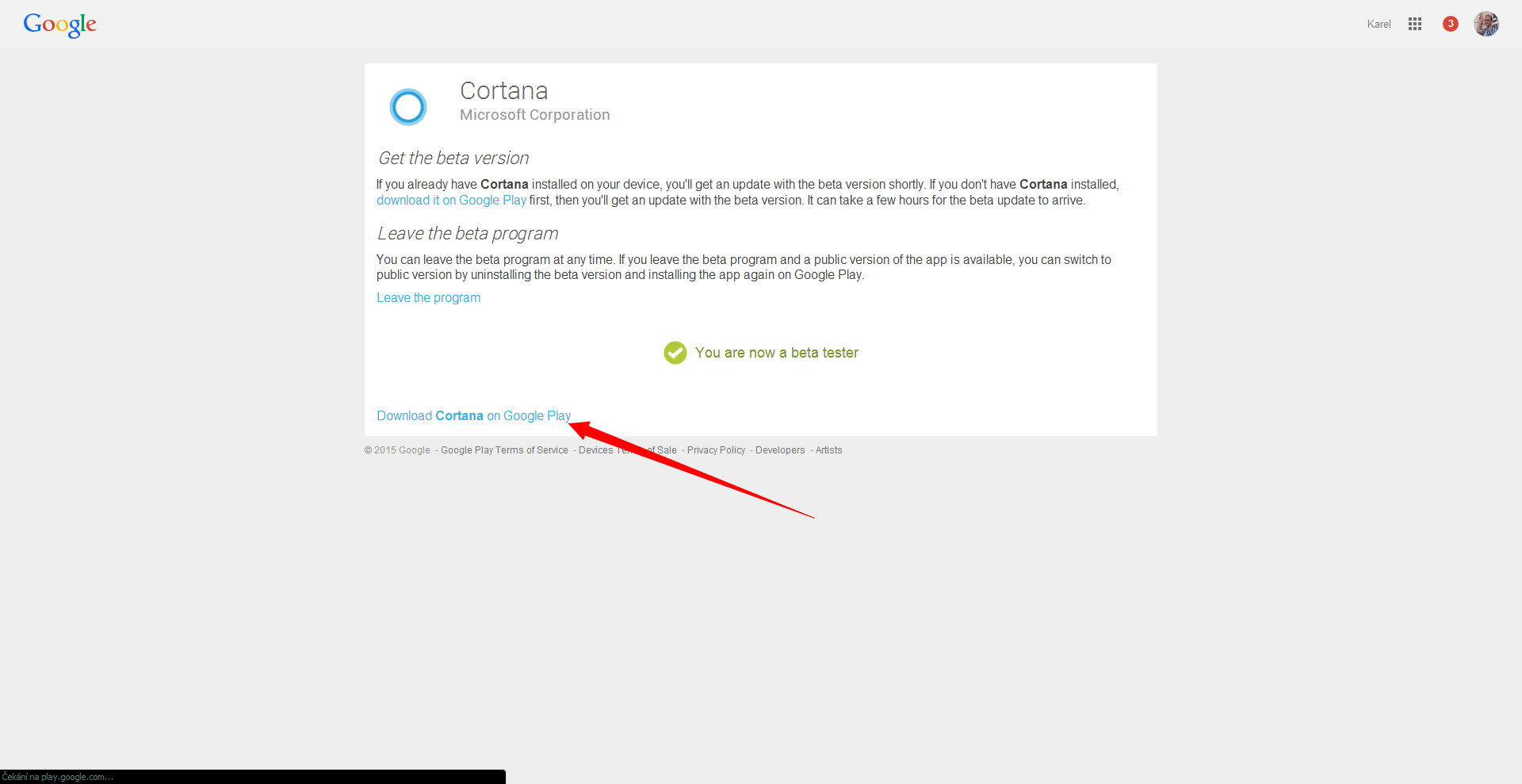Click the 'Leave the program' link
Viewport: 1522px width, 784px height.
pos(428,298)
